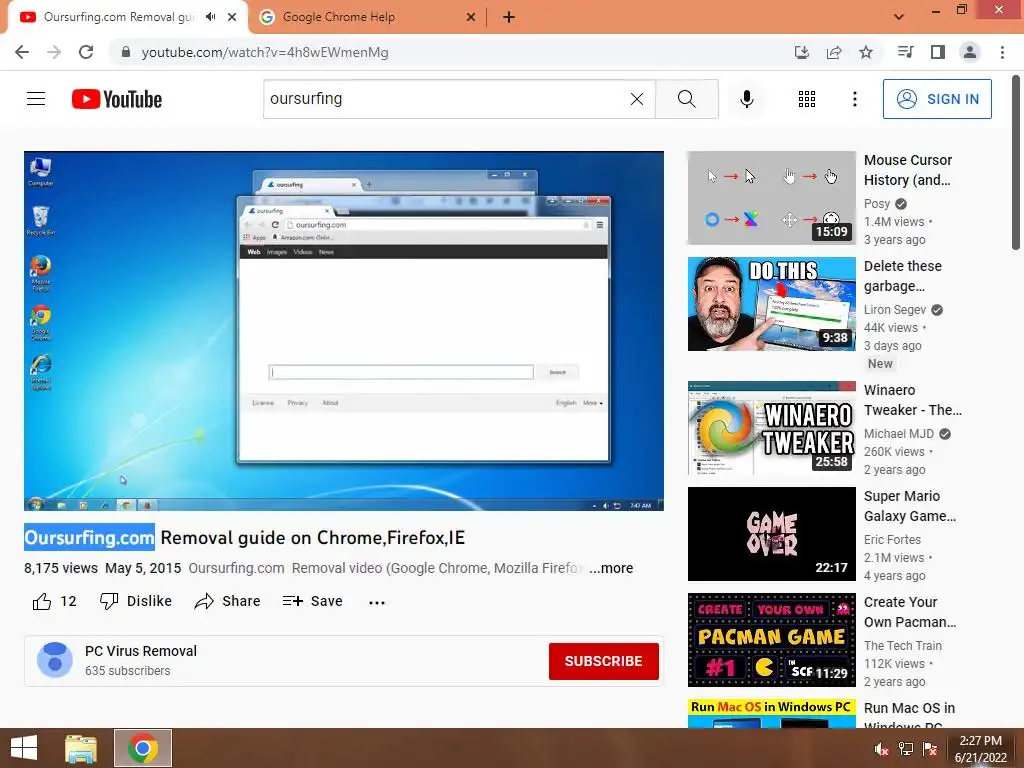The width and height of the screenshot is (1024, 768).
Task: Start voice search with the microphone
Action: coord(746,99)
